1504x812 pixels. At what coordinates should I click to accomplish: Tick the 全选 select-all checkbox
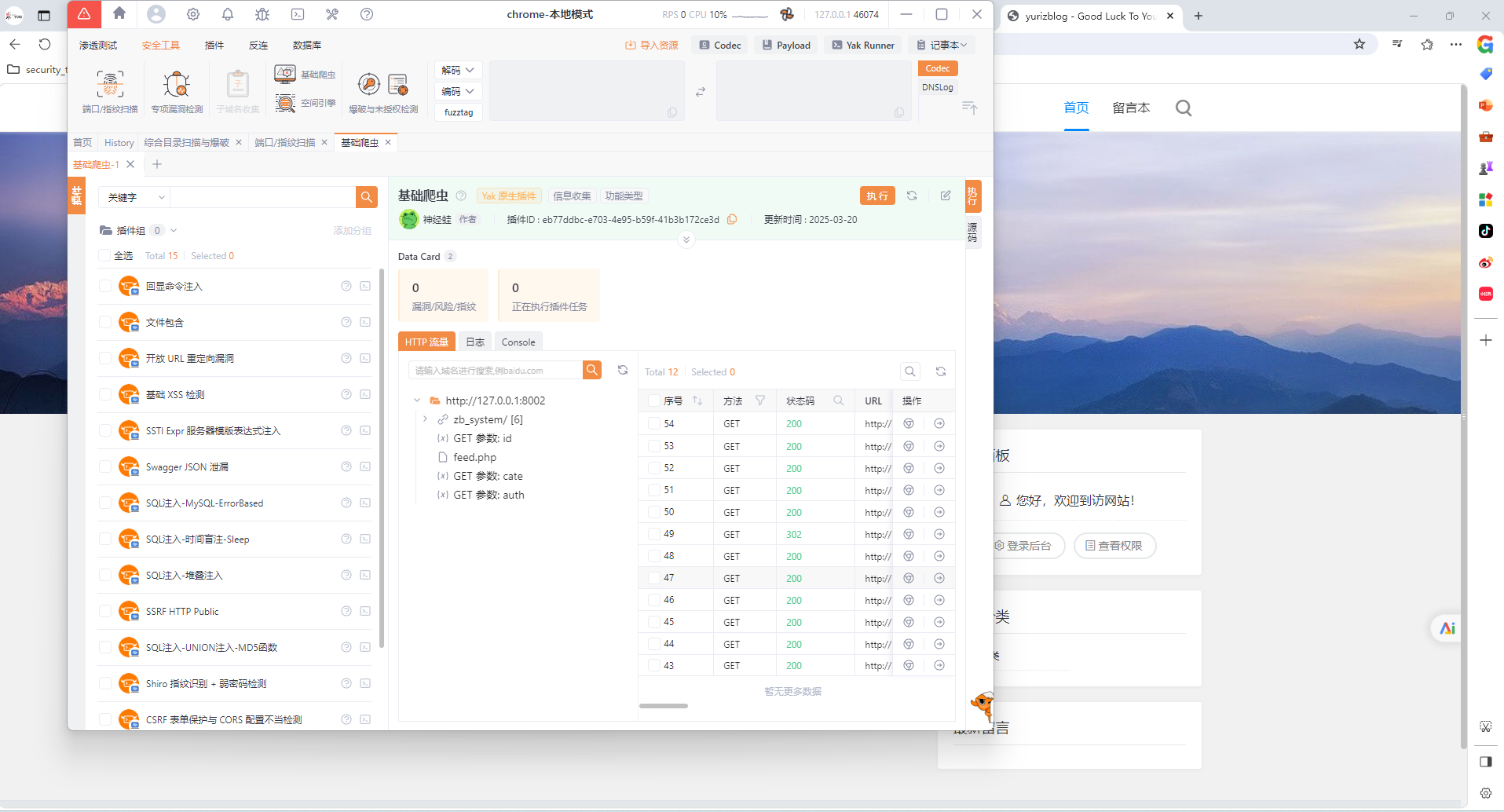tap(104, 255)
